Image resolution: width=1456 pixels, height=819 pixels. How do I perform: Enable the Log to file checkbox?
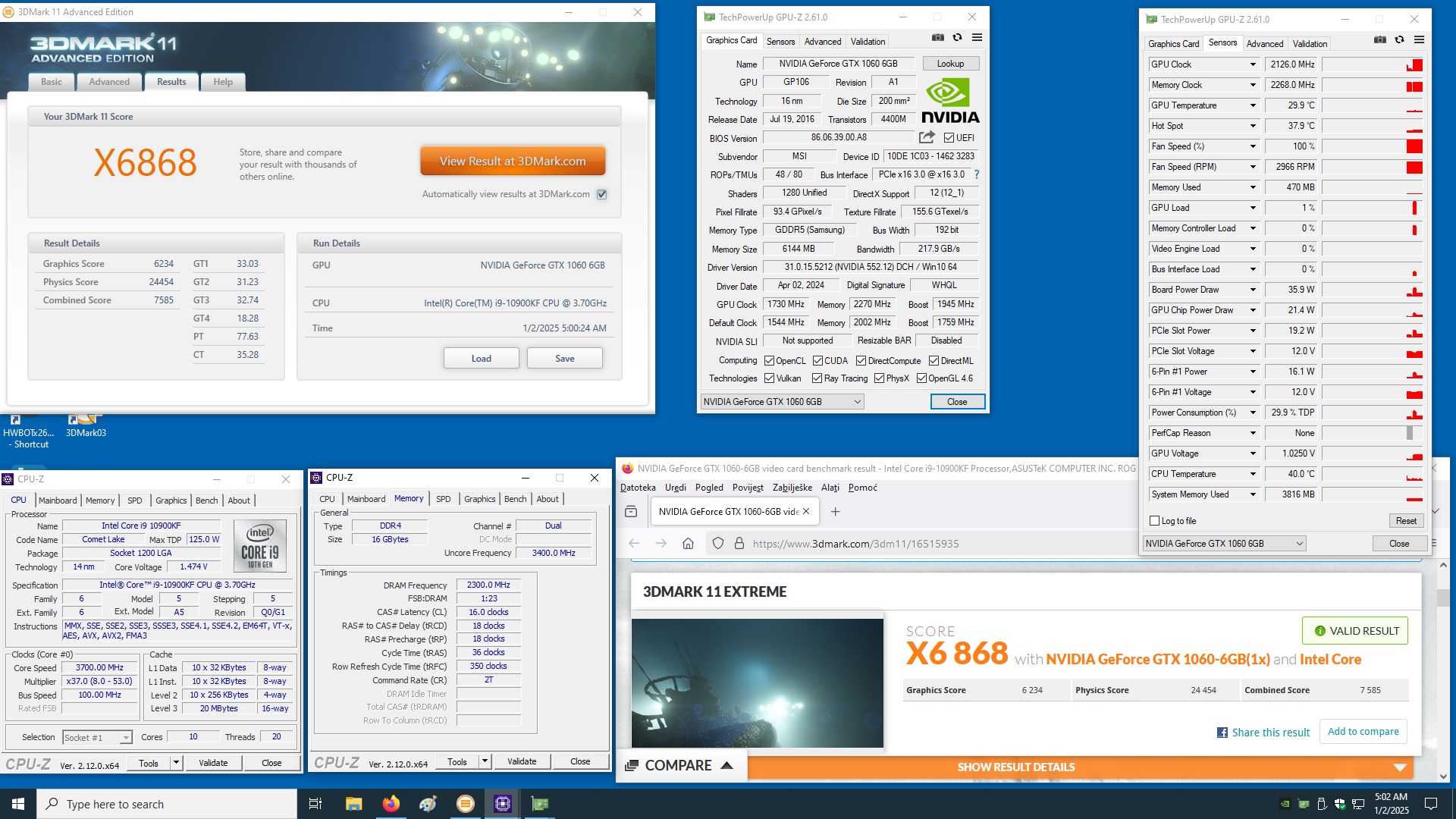[x=1155, y=521]
